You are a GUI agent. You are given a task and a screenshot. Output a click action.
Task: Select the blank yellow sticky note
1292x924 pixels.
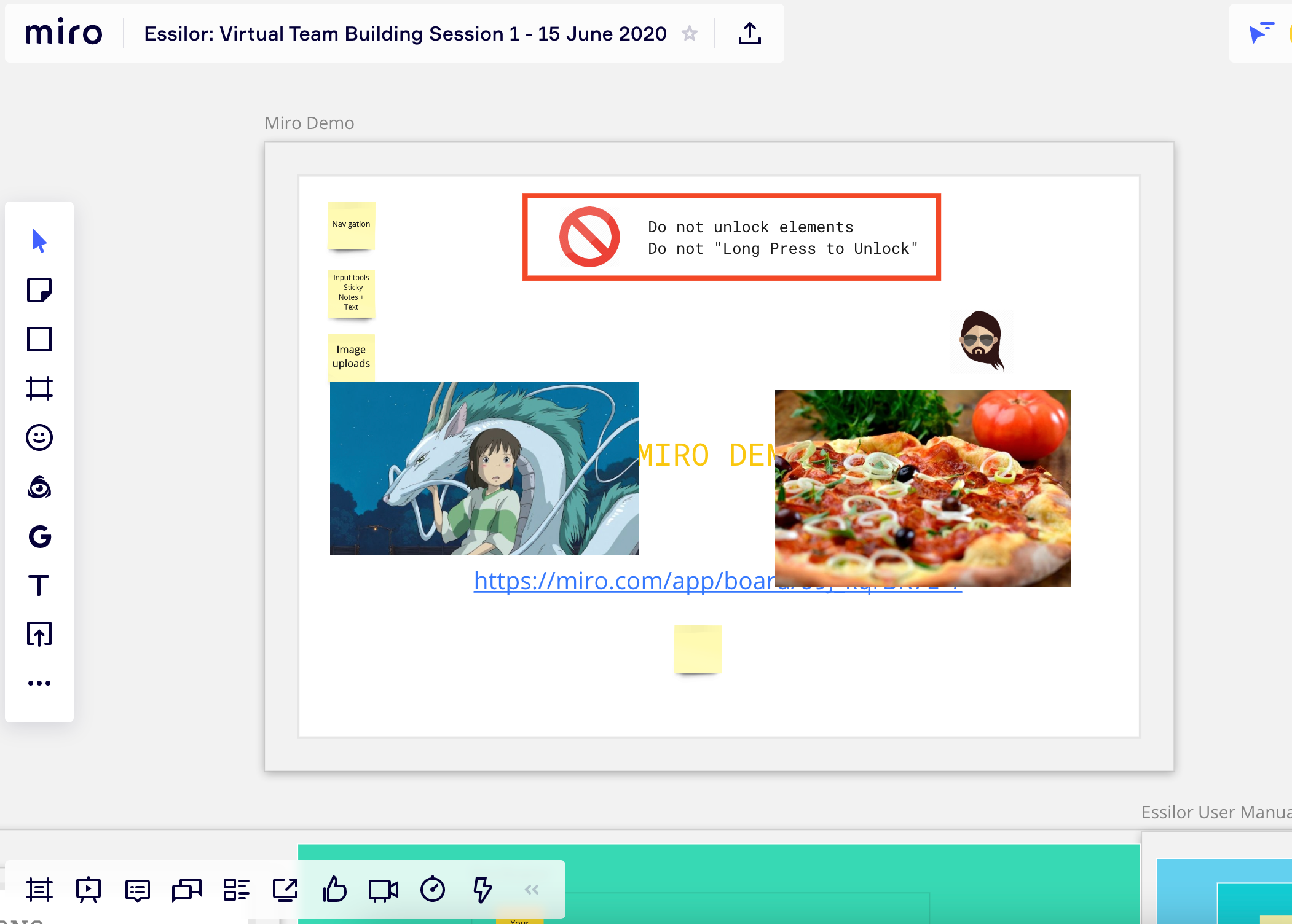point(698,649)
